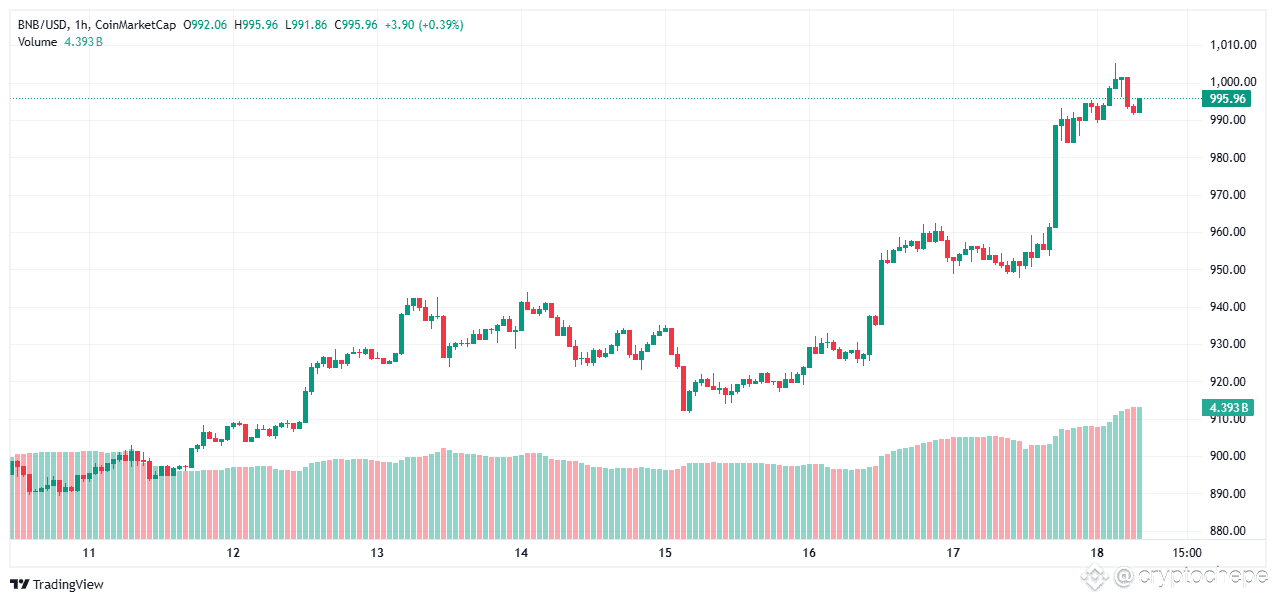Open the TradingView text link
This screenshot has height=602, width=1276.
(68, 584)
